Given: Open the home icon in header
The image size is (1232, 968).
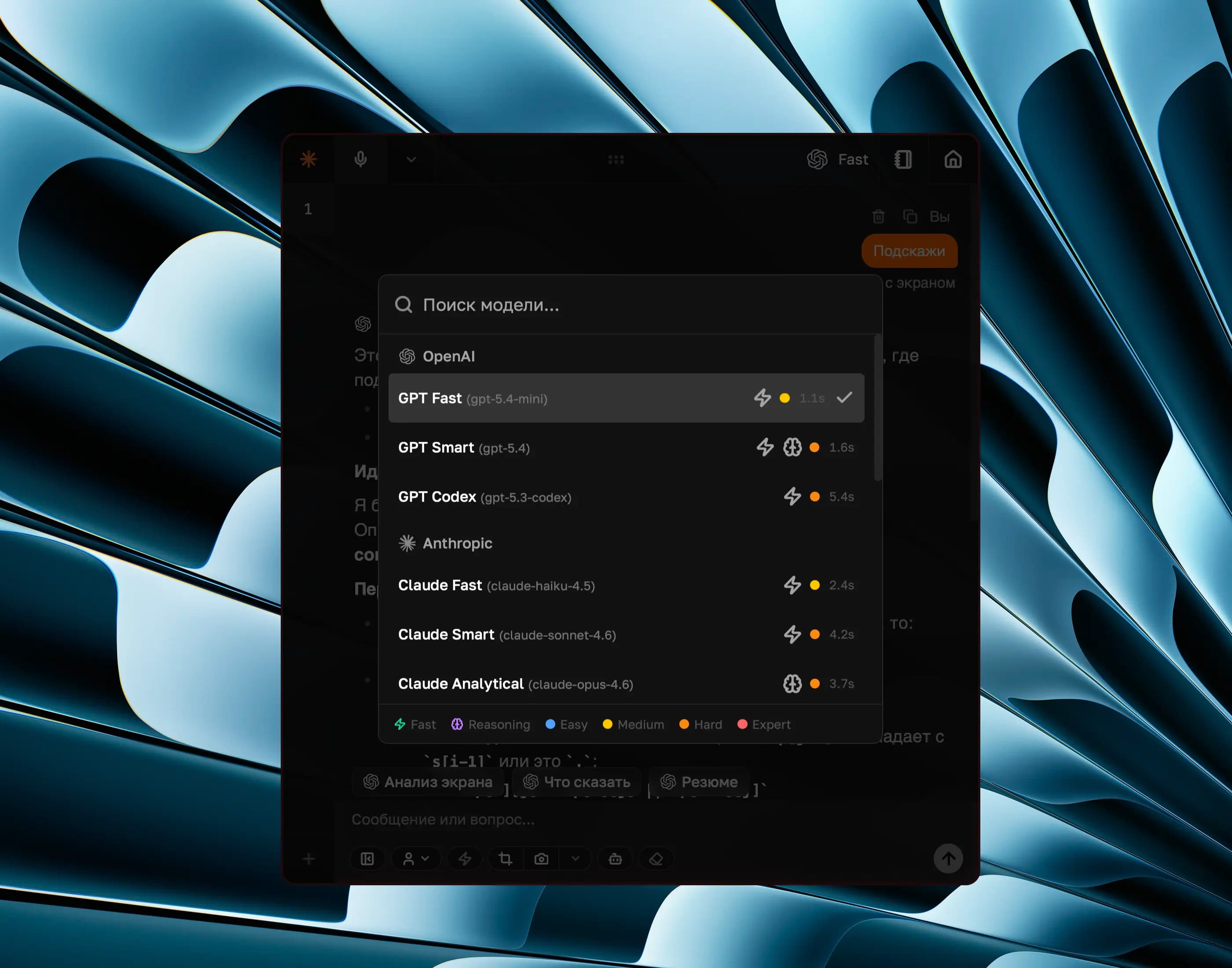Looking at the screenshot, I should [x=953, y=159].
